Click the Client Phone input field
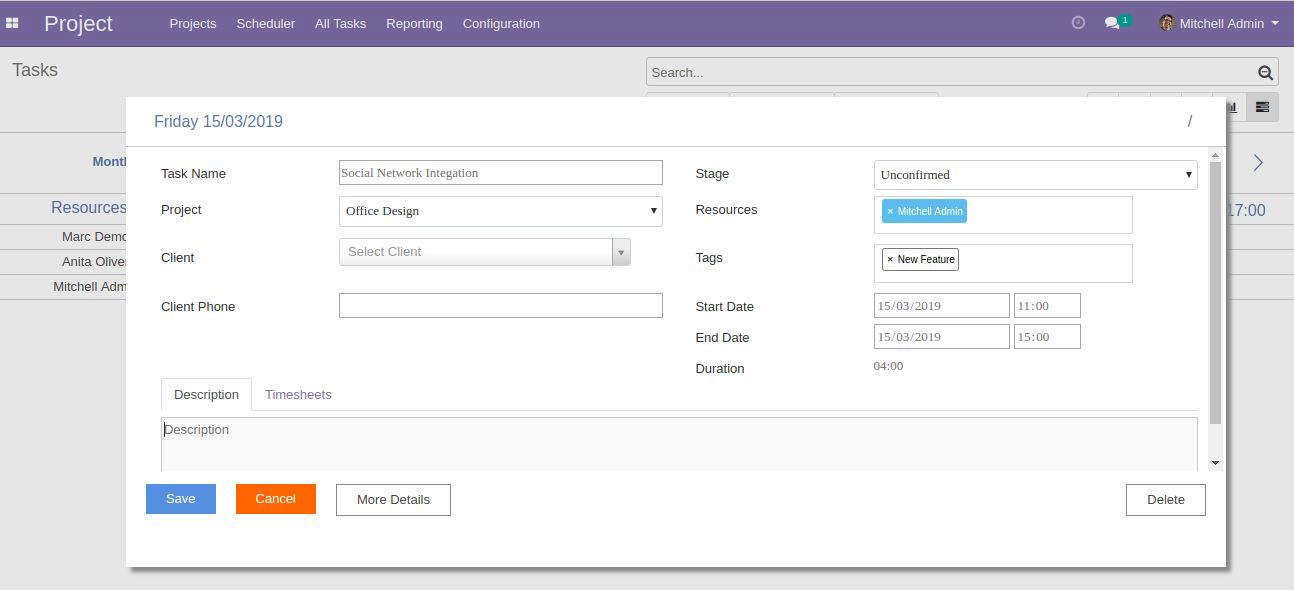 point(500,305)
